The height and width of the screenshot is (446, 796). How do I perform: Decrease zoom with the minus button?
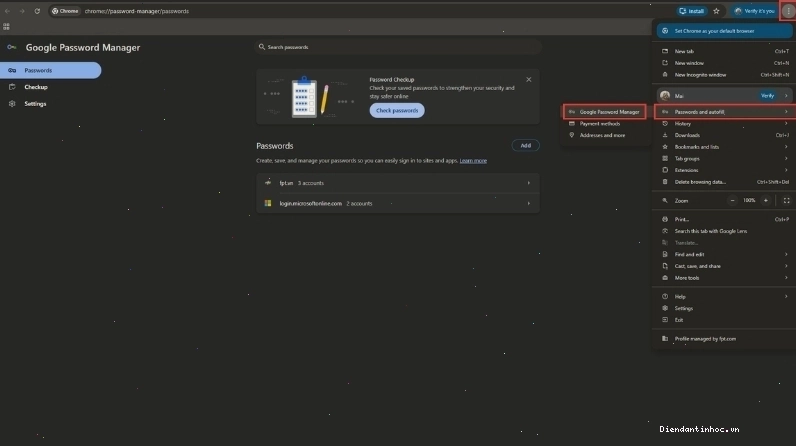point(733,200)
